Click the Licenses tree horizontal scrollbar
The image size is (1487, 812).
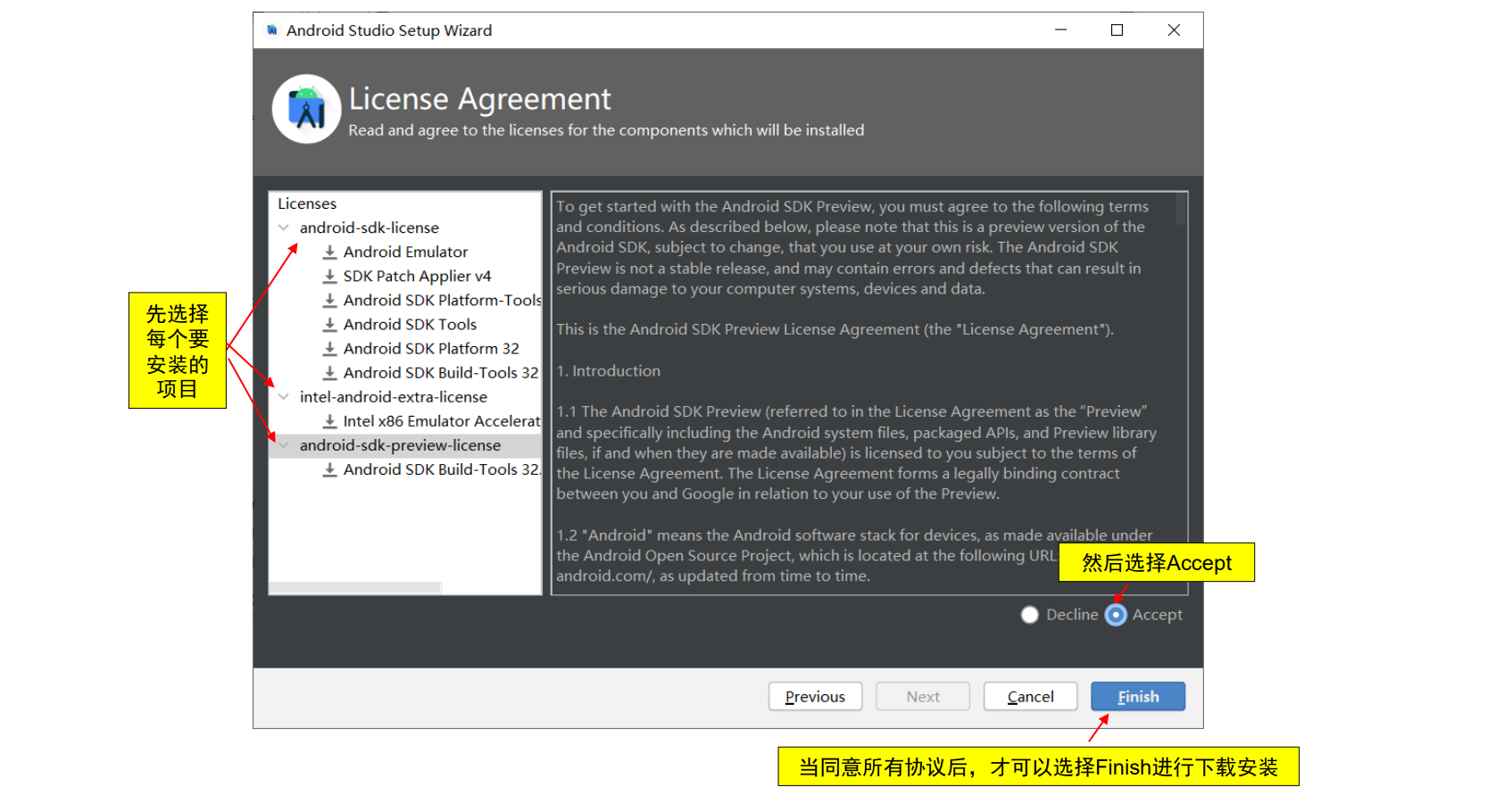tap(355, 588)
